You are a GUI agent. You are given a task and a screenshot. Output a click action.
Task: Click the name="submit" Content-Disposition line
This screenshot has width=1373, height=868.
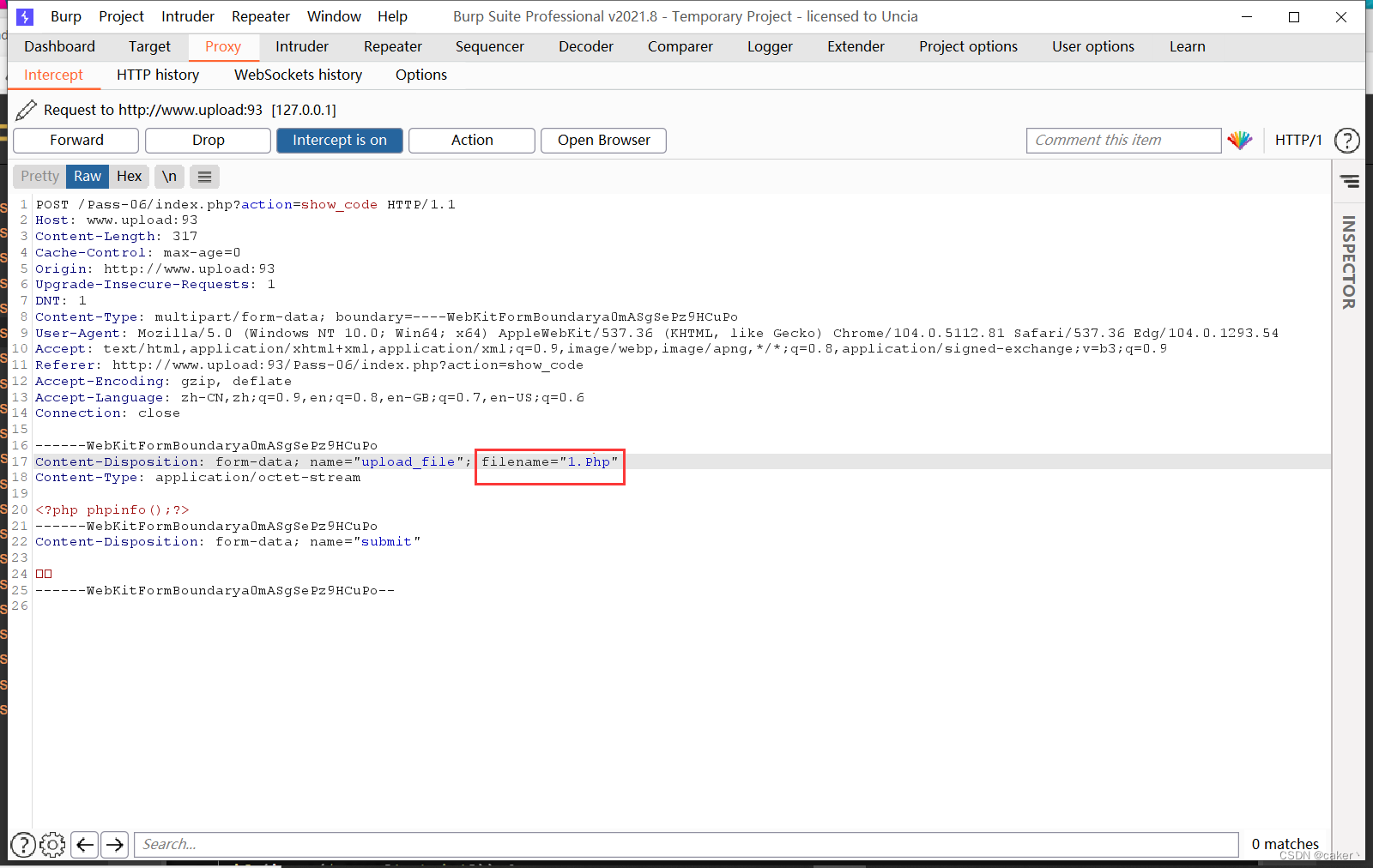tap(228, 542)
